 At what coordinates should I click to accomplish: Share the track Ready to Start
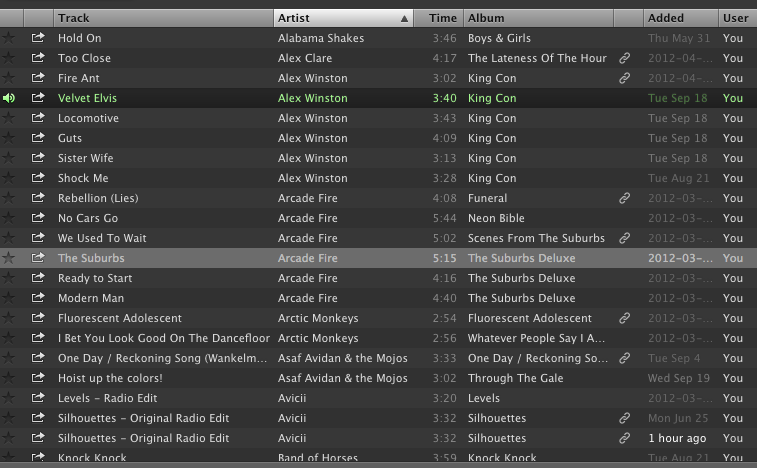pyautogui.click(x=38, y=277)
